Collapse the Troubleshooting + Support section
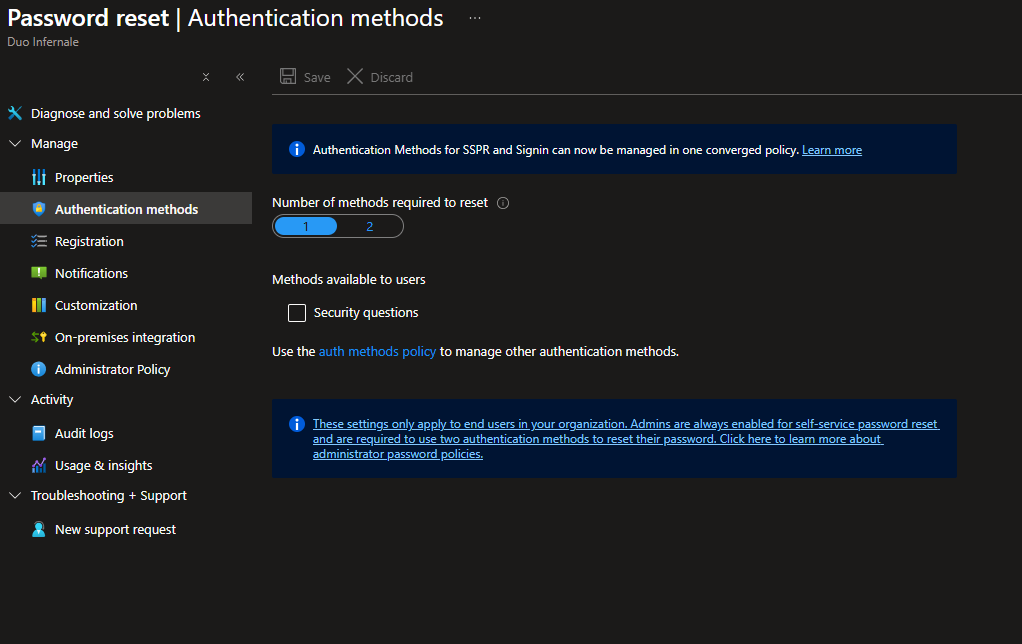Image resolution: width=1022 pixels, height=644 pixels. tap(15, 495)
